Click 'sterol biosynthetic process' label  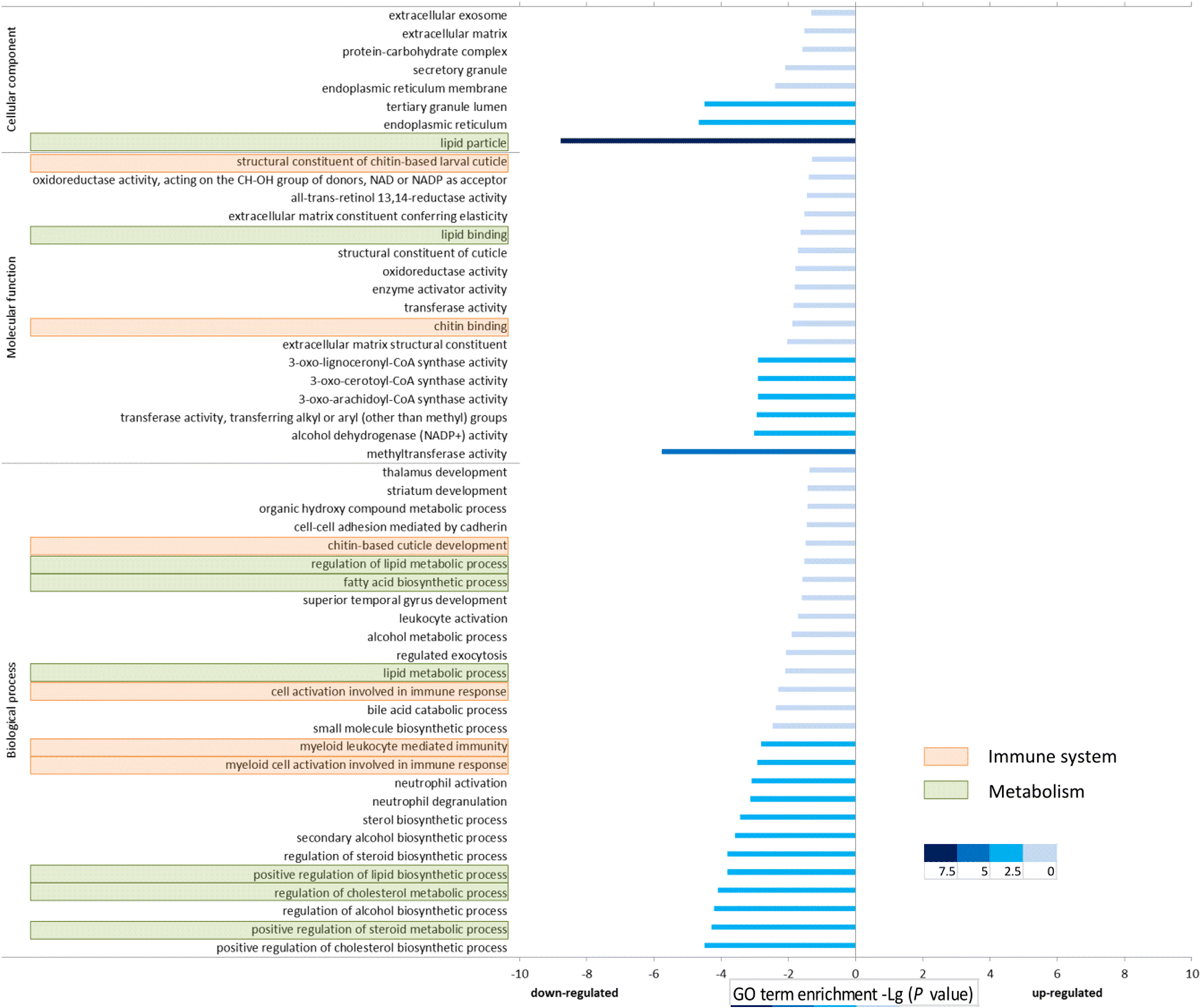(434, 820)
